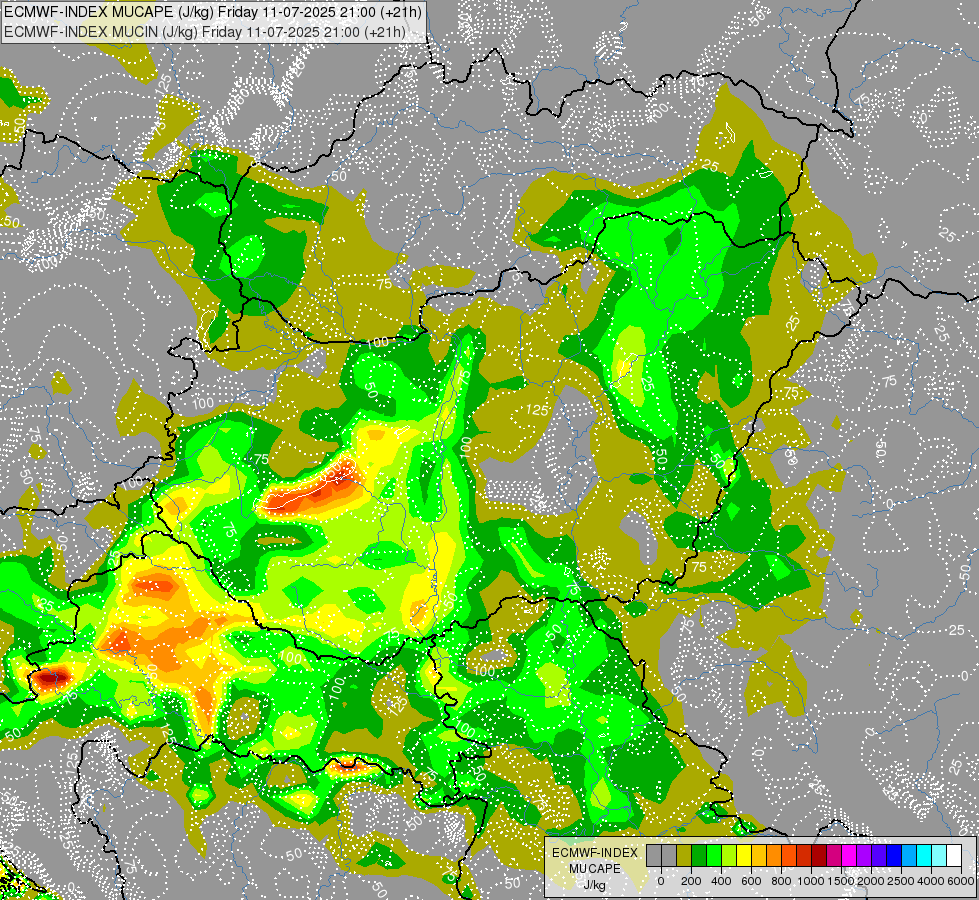Click the legend label 800

tap(781, 881)
